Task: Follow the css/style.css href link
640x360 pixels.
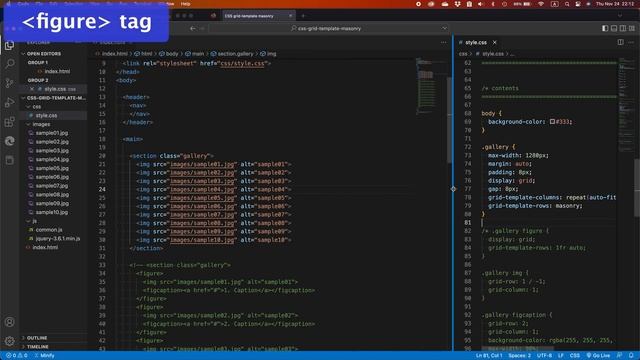Action: click(242, 64)
